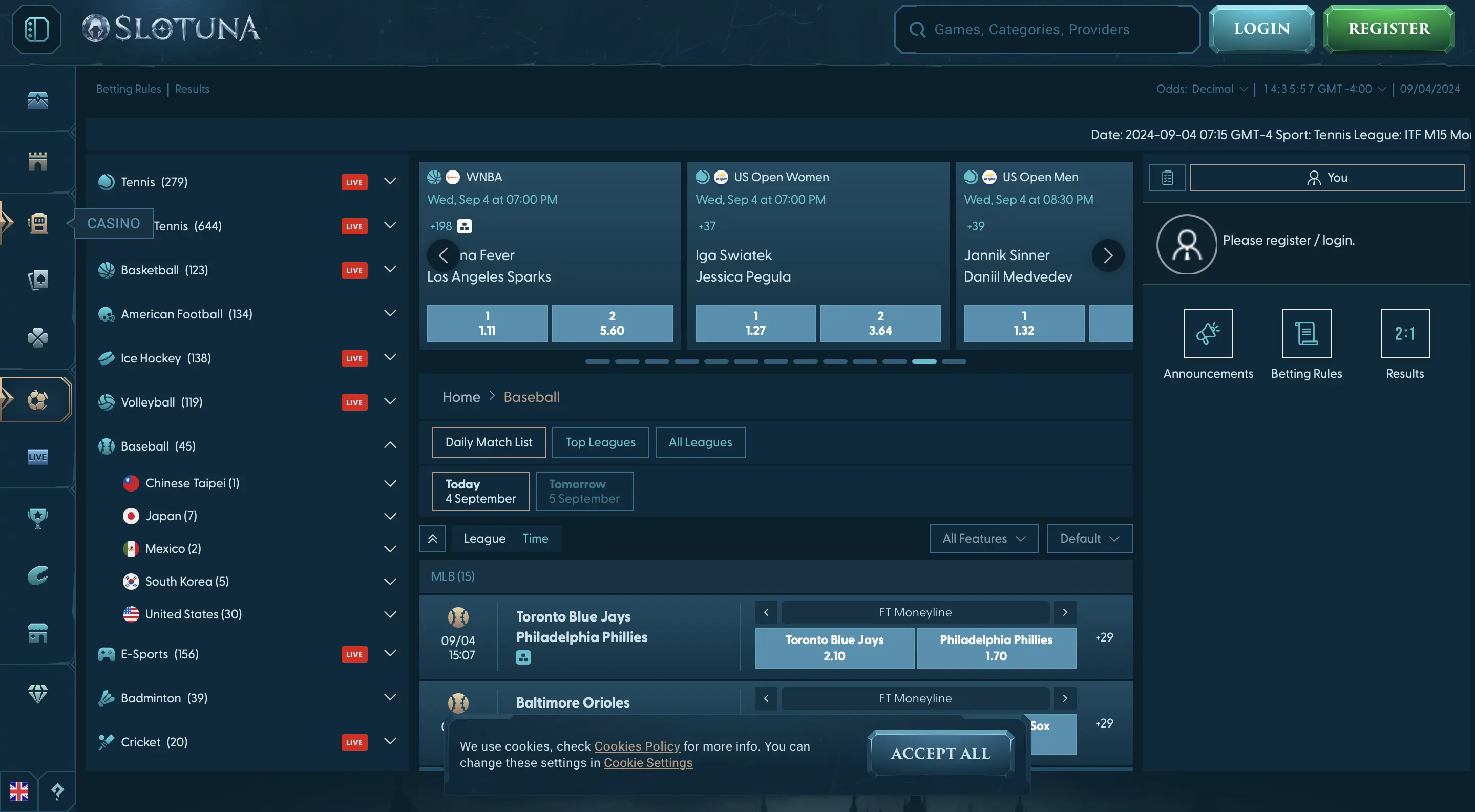The image size is (1475, 812).
Task: Click the LOGIN button
Action: click(x=1261, y=29)
